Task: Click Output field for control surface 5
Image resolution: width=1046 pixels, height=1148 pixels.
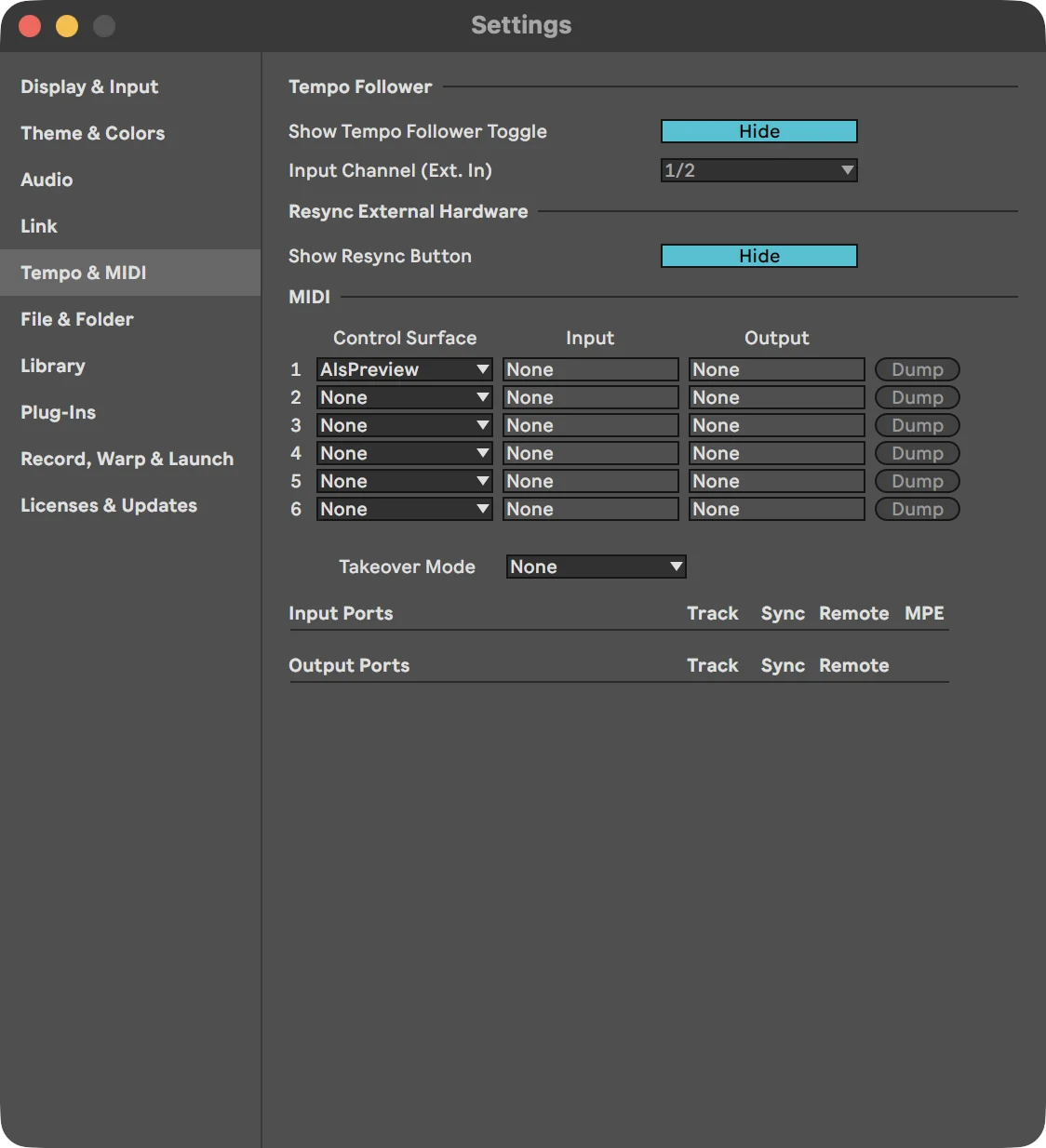Action: point(777,481)
